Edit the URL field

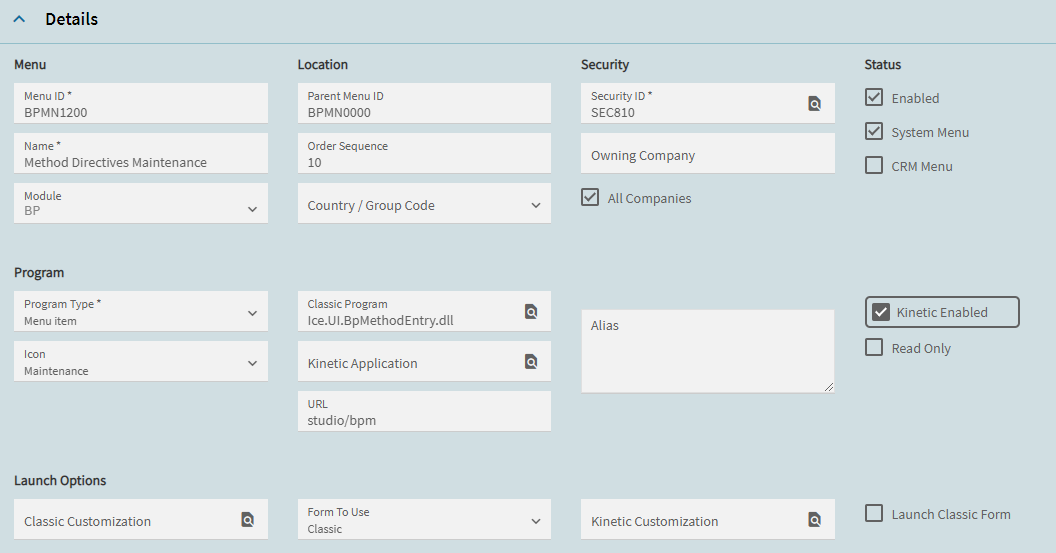424,412
